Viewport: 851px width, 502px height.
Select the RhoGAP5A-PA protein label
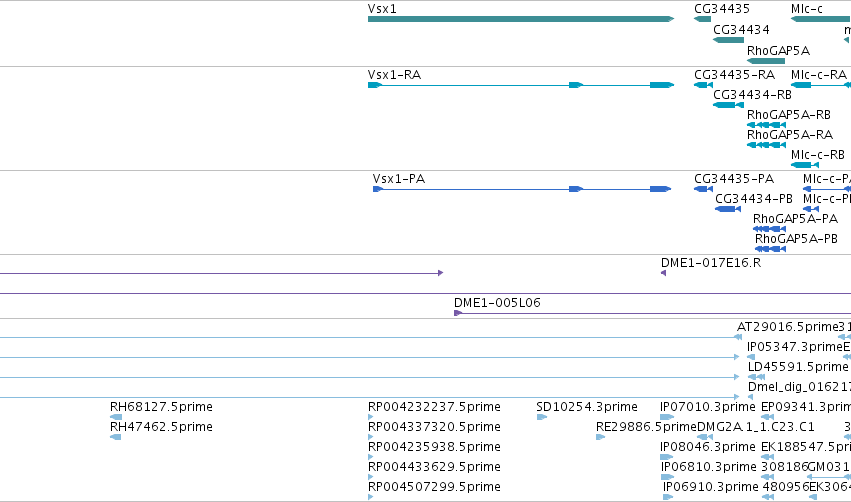(x=795, y=219)
